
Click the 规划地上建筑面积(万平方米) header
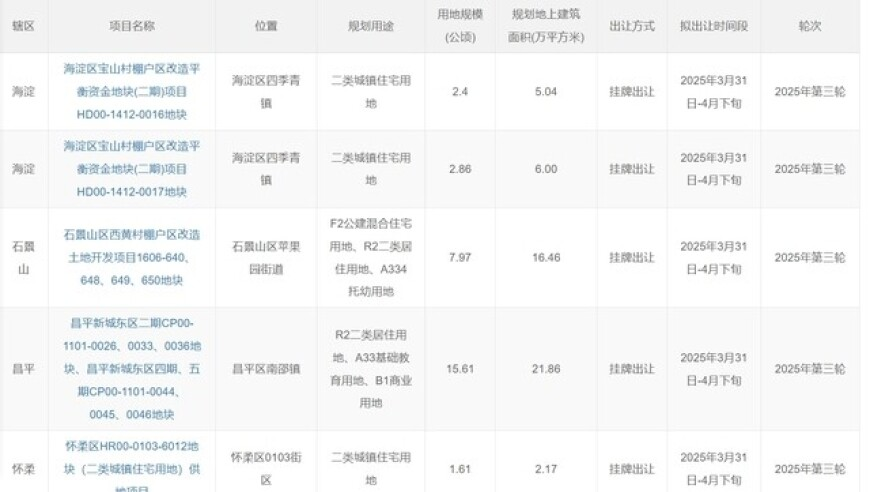click(546, 26)
